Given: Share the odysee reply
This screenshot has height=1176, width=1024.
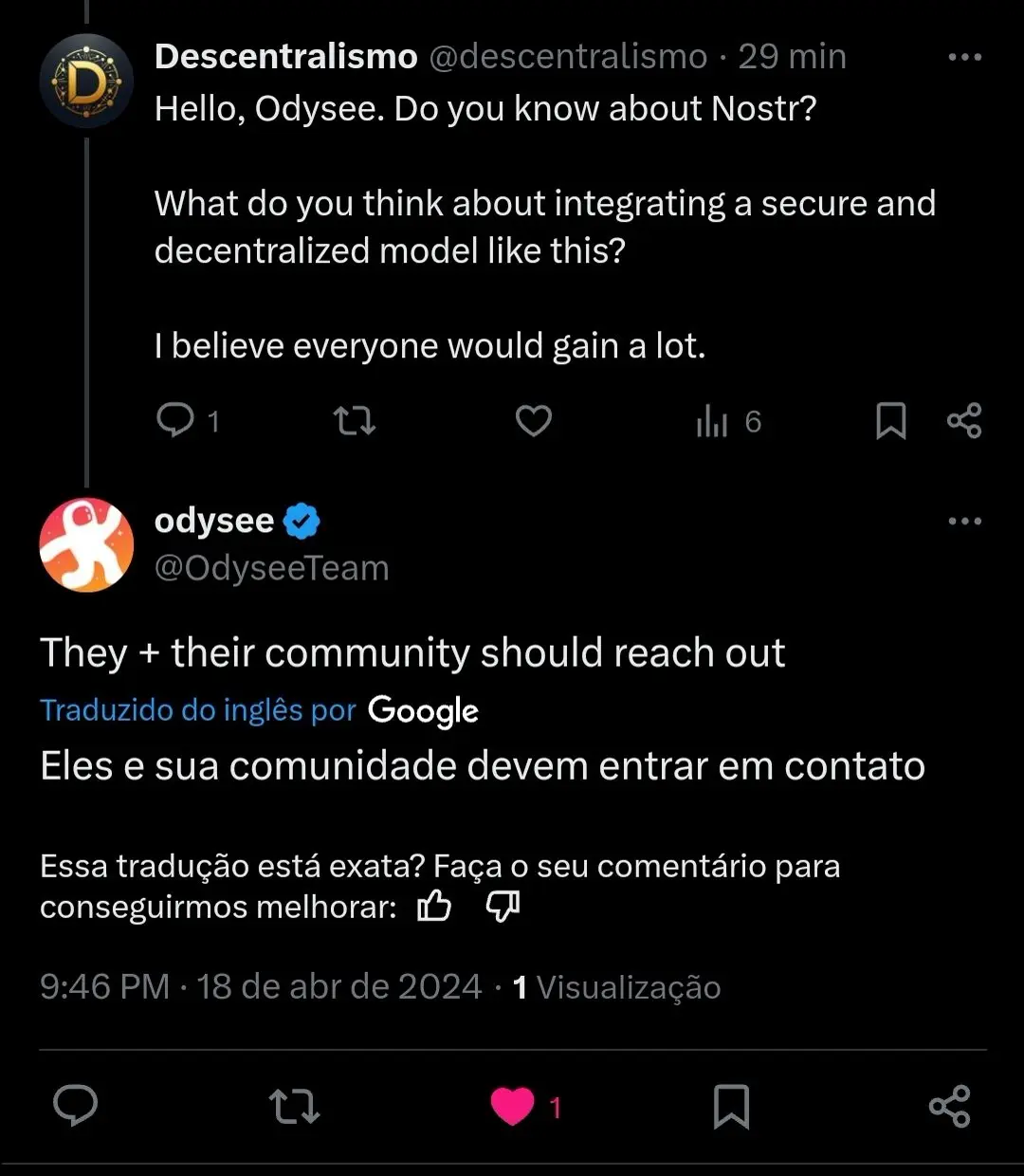Looking at the screenshot, I should pyautogui.click(x=949, y=1106).
